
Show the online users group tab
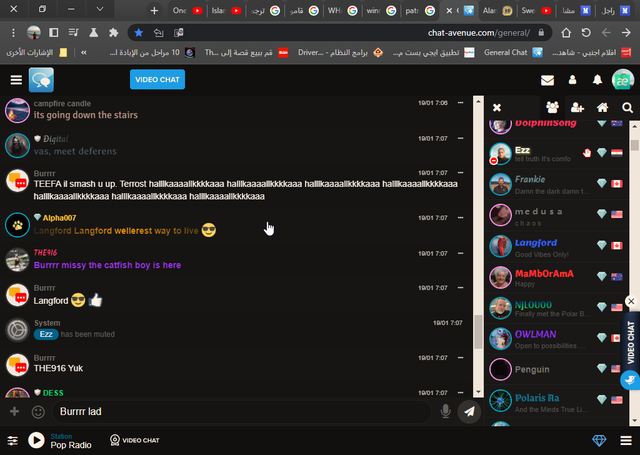pos(552,108)
